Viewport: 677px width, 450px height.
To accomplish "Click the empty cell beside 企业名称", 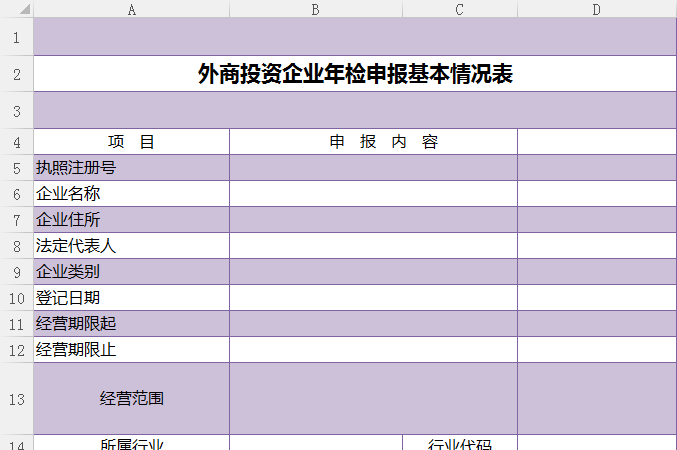I will (373, 194).
